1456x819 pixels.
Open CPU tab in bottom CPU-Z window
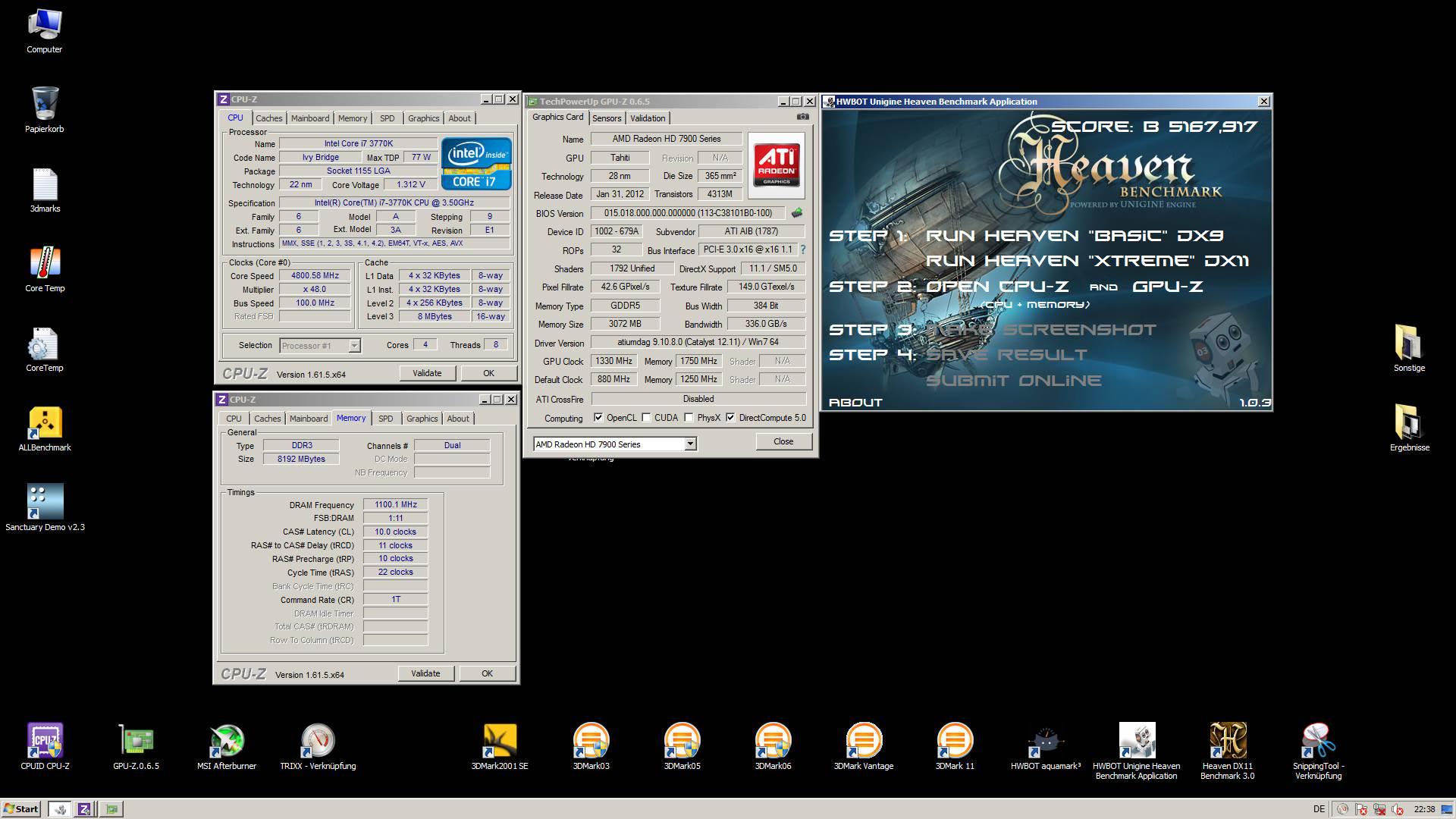(x=234, y=419)
